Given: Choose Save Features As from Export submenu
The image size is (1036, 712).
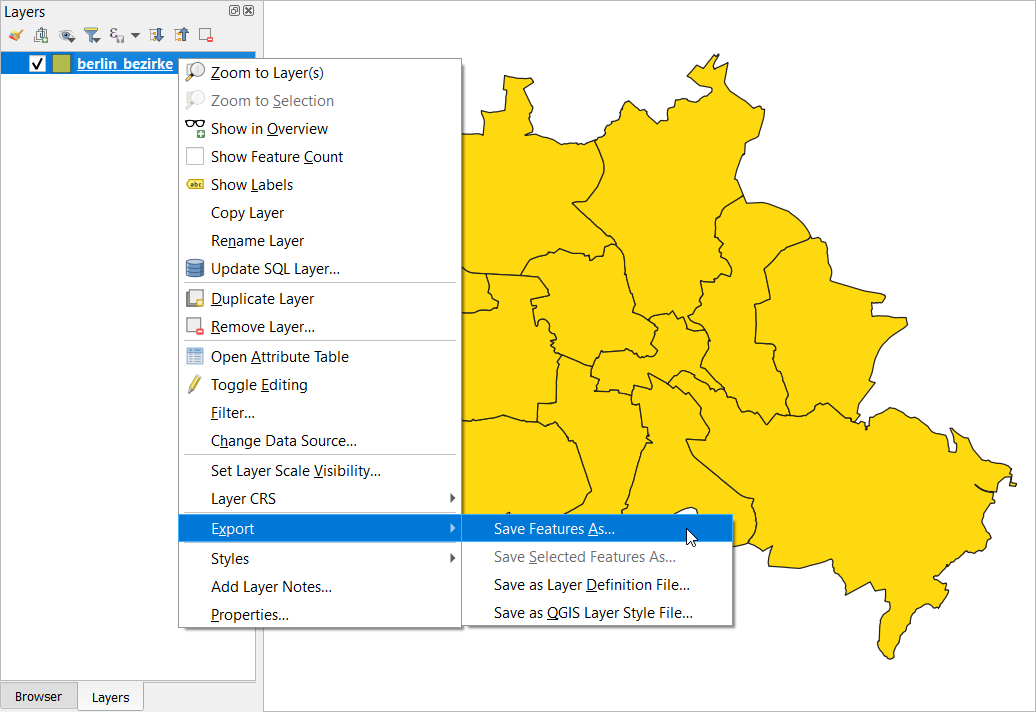Looking at the screenshot, I should [x=554, y=529].
